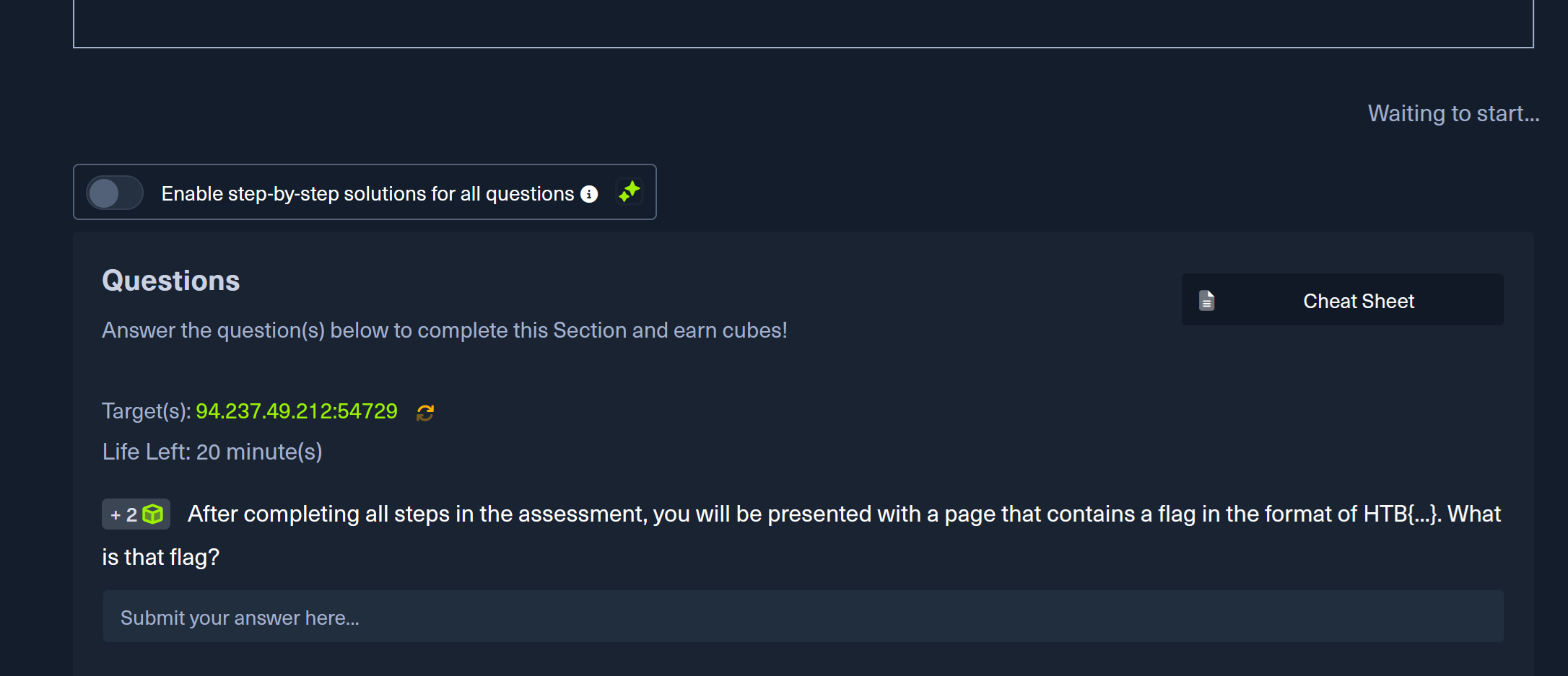Click the sparkle icon to activate AI assistance
Image resolution: width=1568 pixels, height=676 pixels.
pyautogui.click(x=629, y=191)
